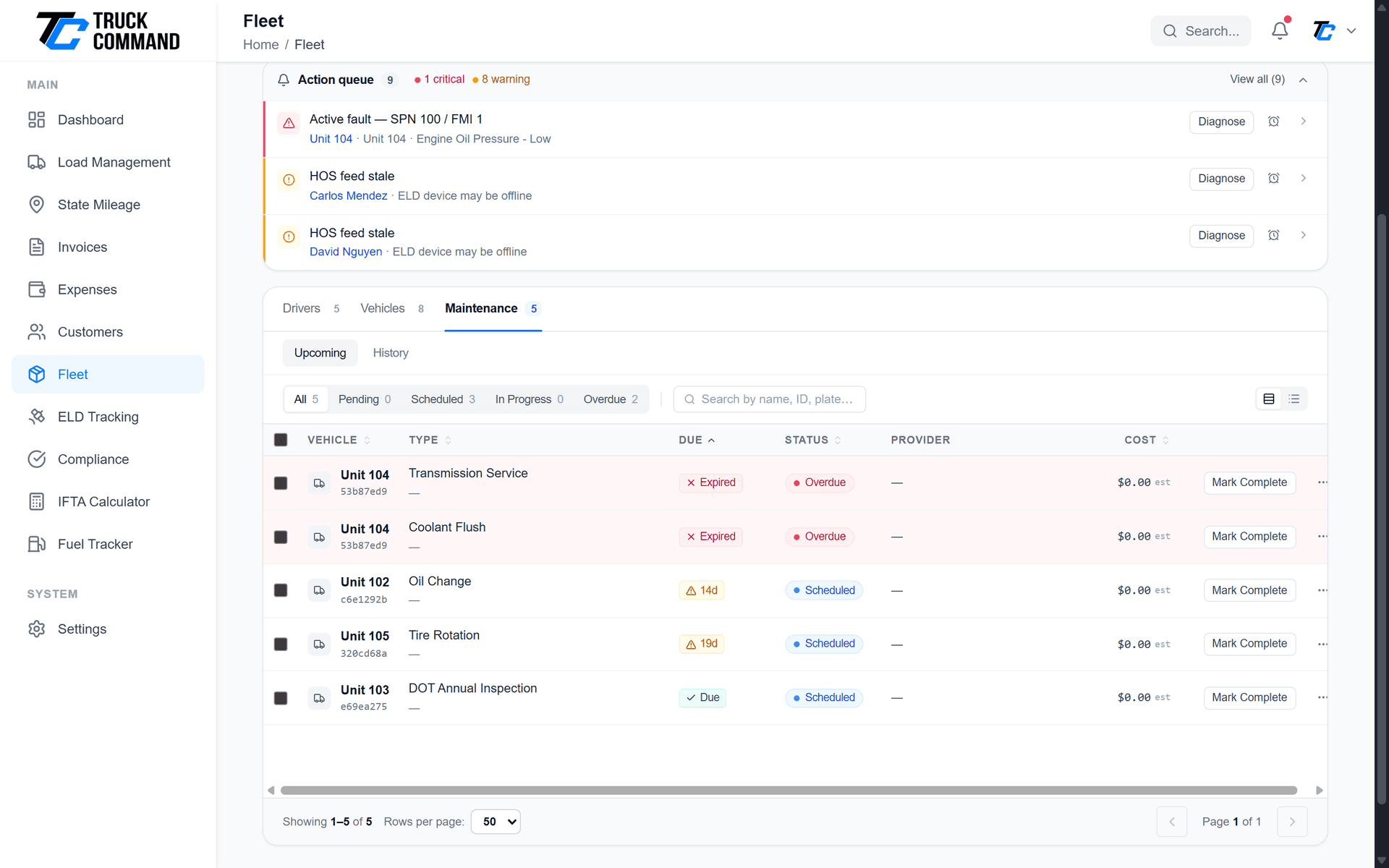
Task: Click the critical fault warning triangle icon
Action: pos(289,123)
